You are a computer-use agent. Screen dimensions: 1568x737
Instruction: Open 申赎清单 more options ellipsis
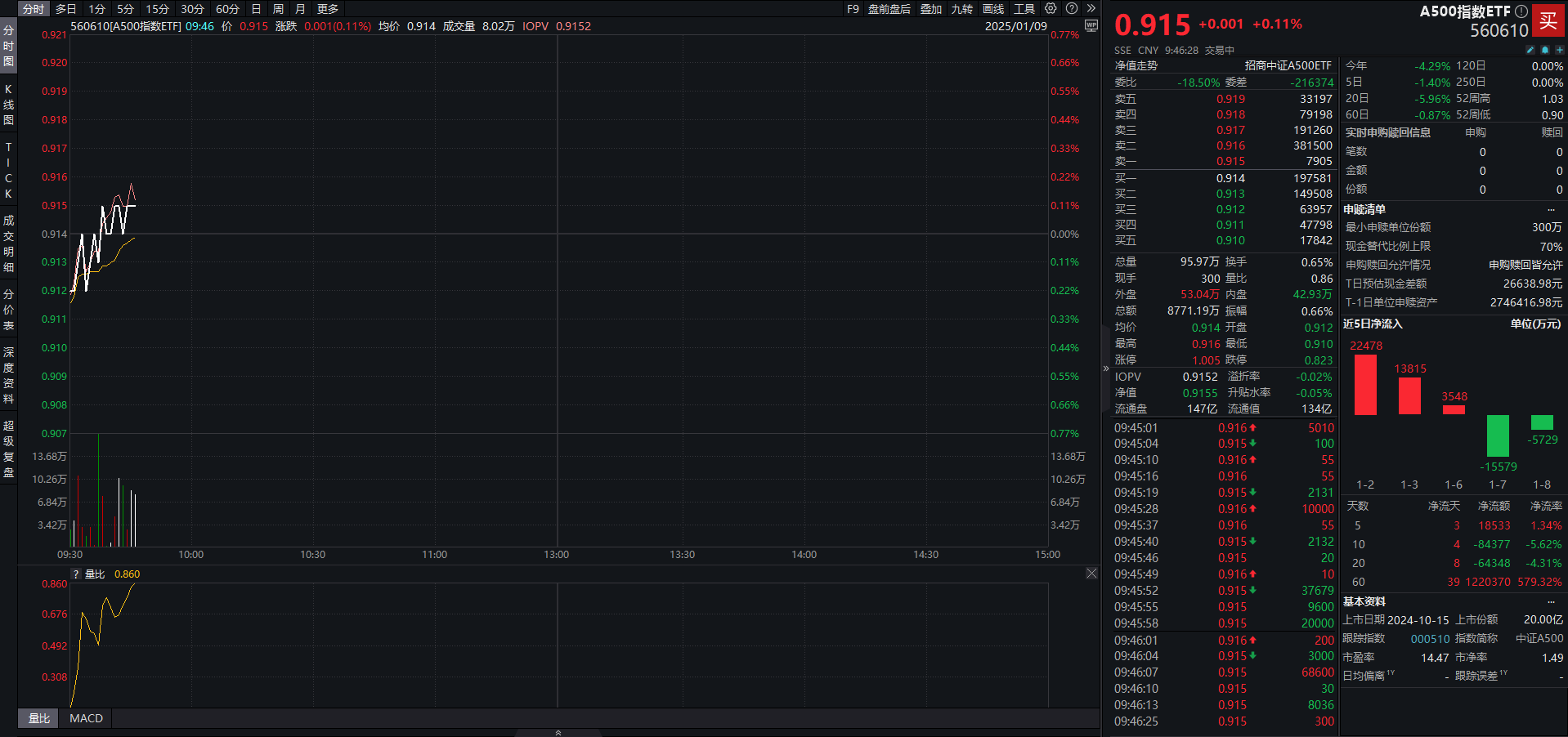pyautogui.click(x=1551, y=210)
